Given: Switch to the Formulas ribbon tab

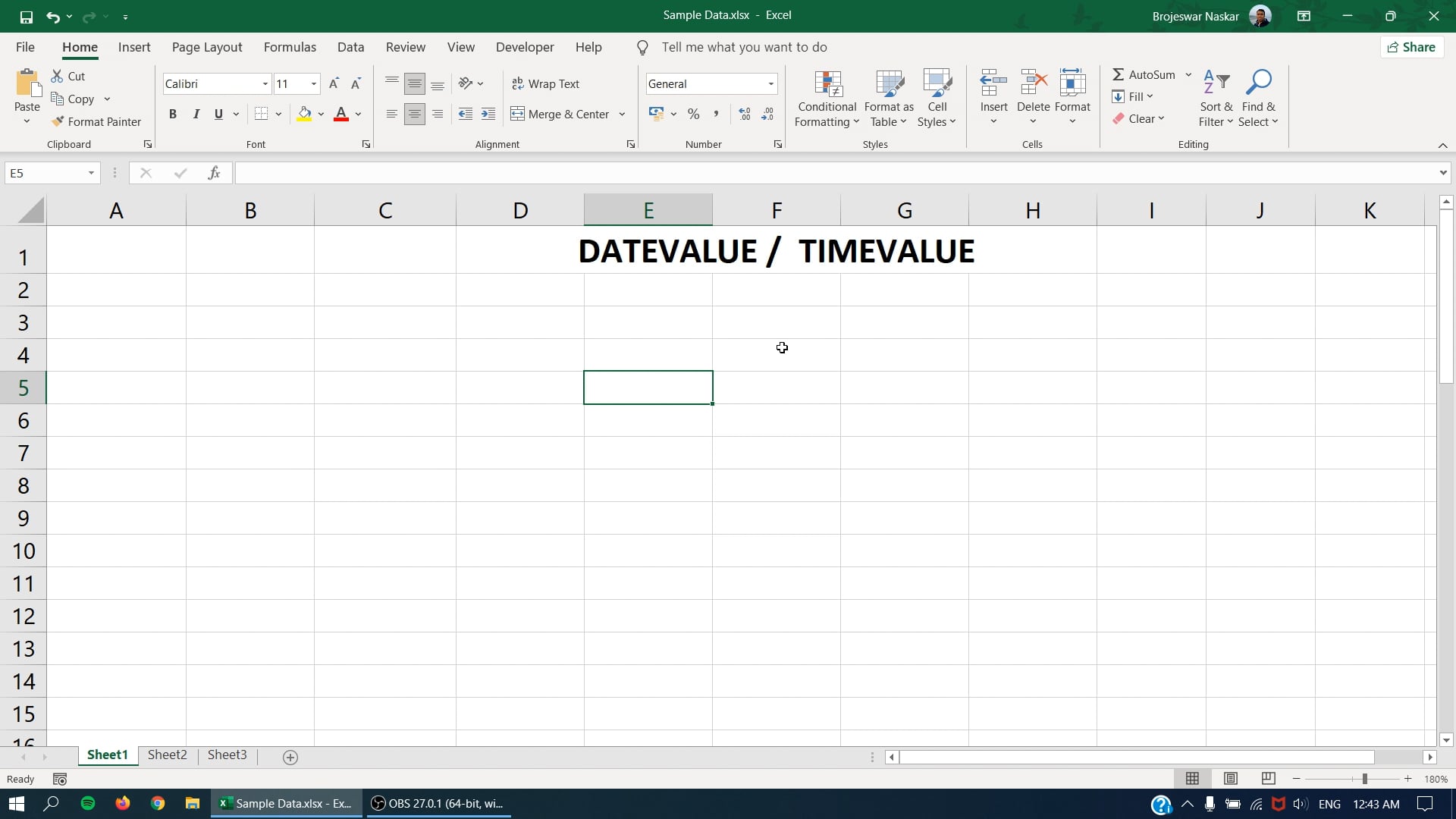Looking at the screenshot, I should (x=290, y=47).
